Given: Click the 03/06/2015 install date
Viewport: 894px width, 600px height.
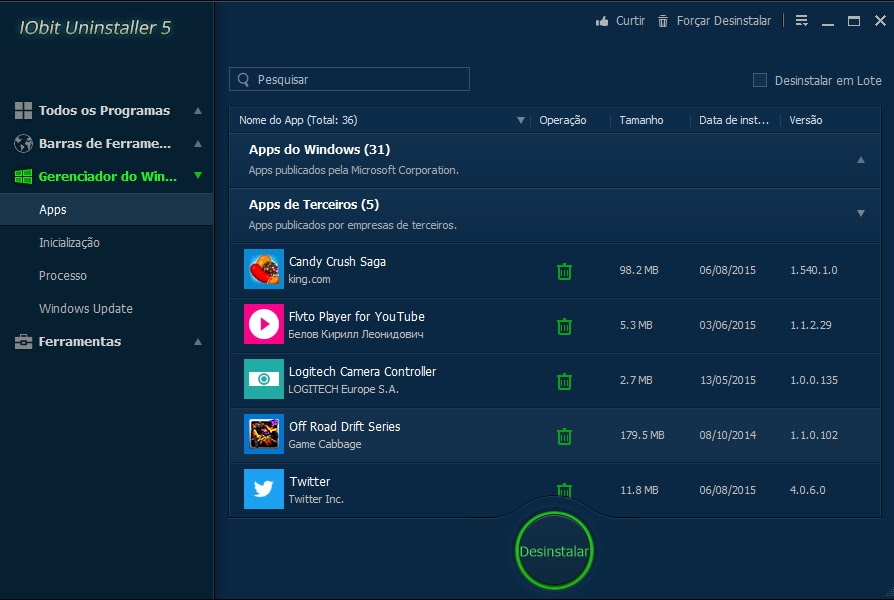Looking at the screenshot, I should (728, 325).
